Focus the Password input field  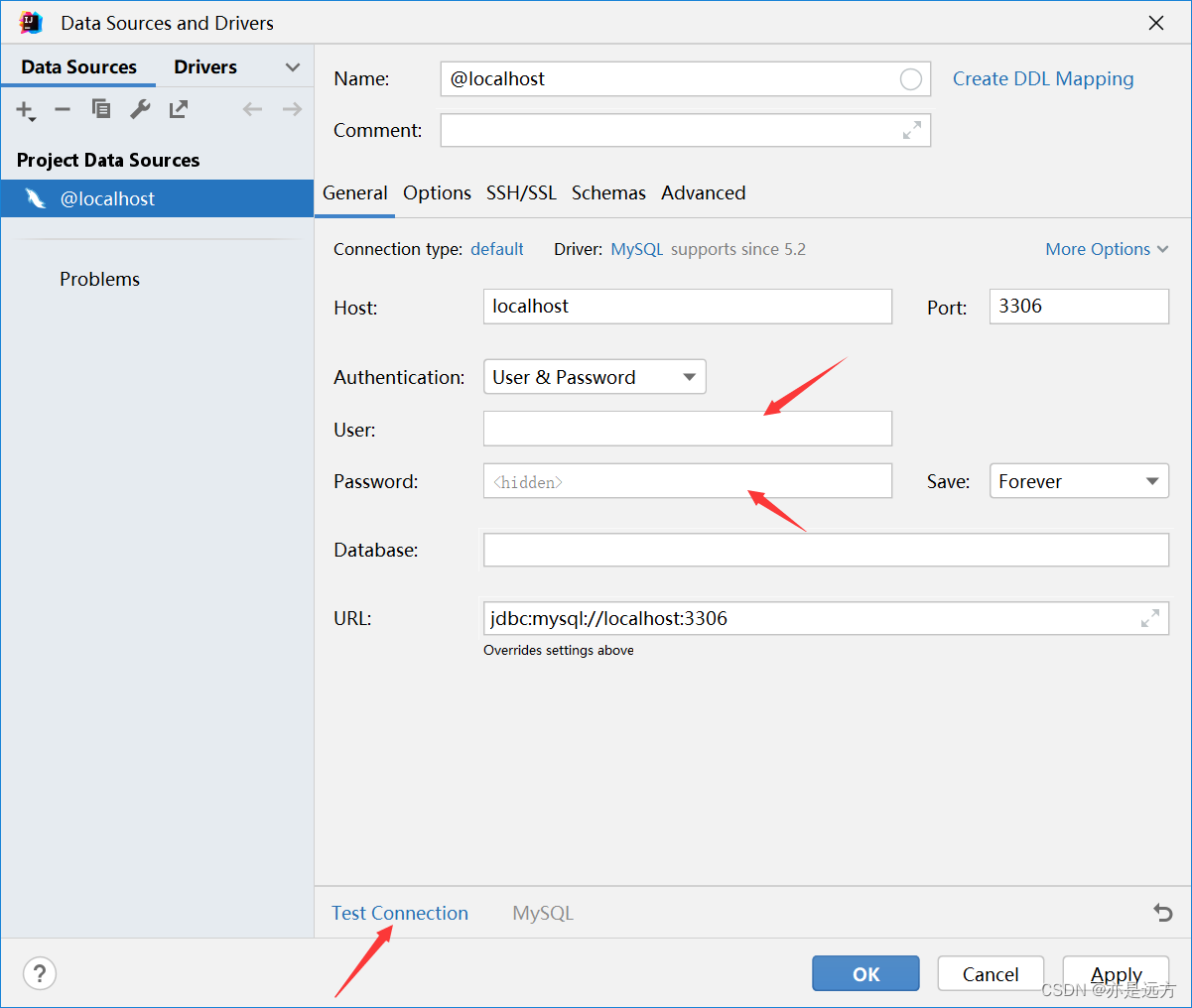click(688, 481)
